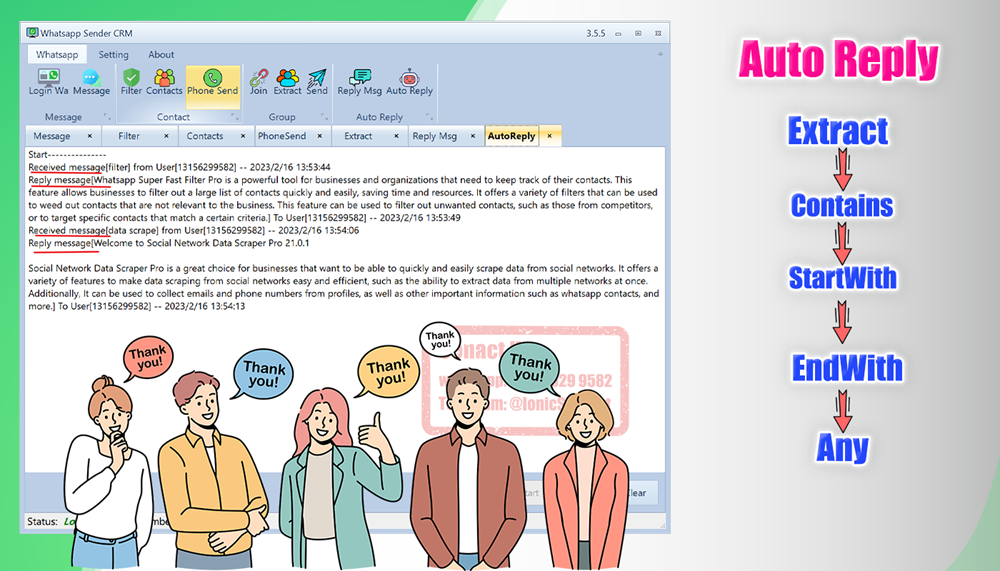Open the Setting ribbon tab
Screen dimensions: 1000x571
pyautogui.click(x=113, y=55)
